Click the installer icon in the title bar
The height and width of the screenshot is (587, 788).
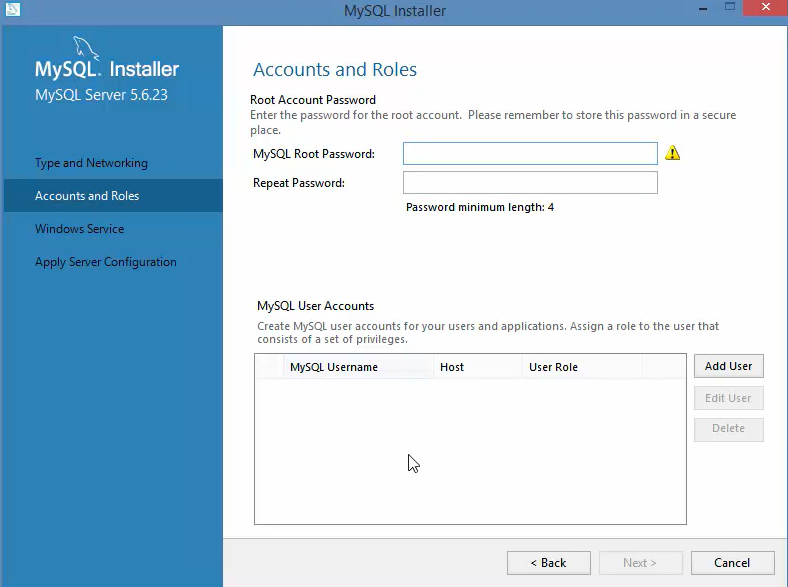pyautogui.click(x=10, y=10)
